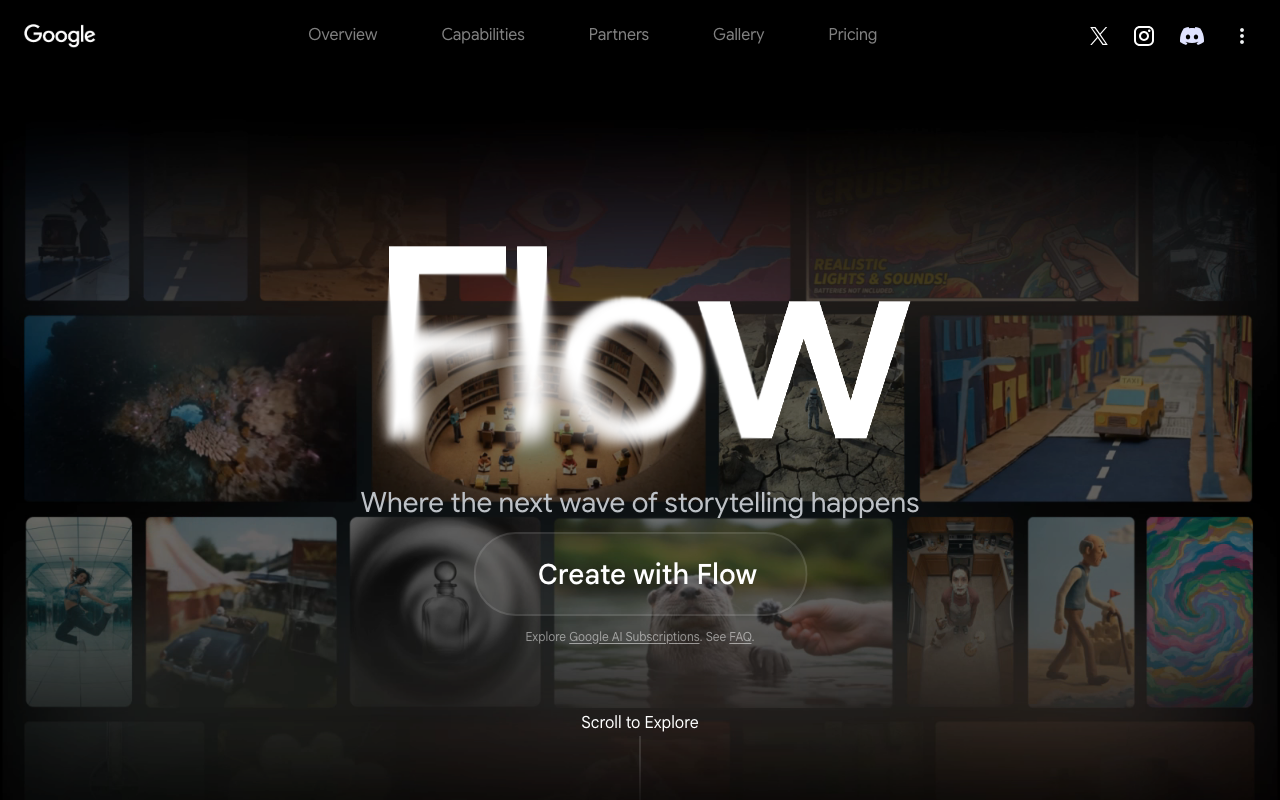Viewport: 1280px width, 800px height.
Task: Select the yellow taxi street thumbnail
Action: click(x=1086, y=409)
